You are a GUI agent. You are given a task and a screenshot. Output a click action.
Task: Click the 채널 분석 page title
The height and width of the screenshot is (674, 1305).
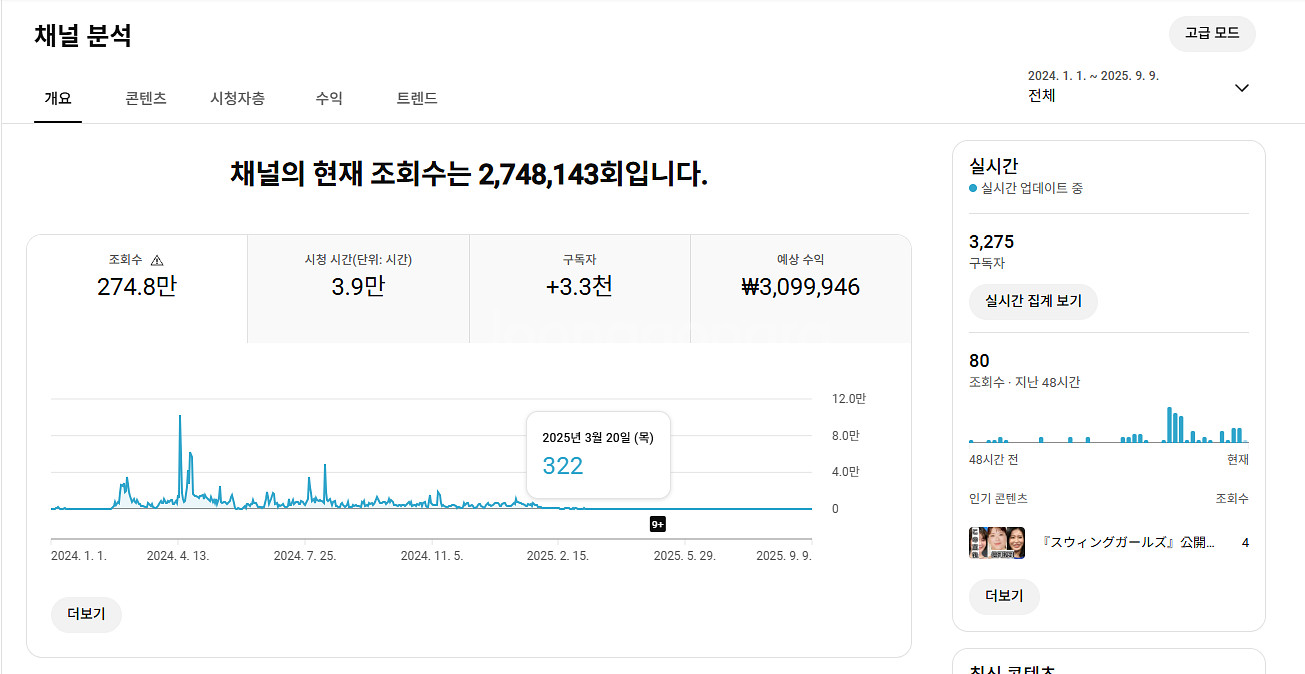click(83, 36)
